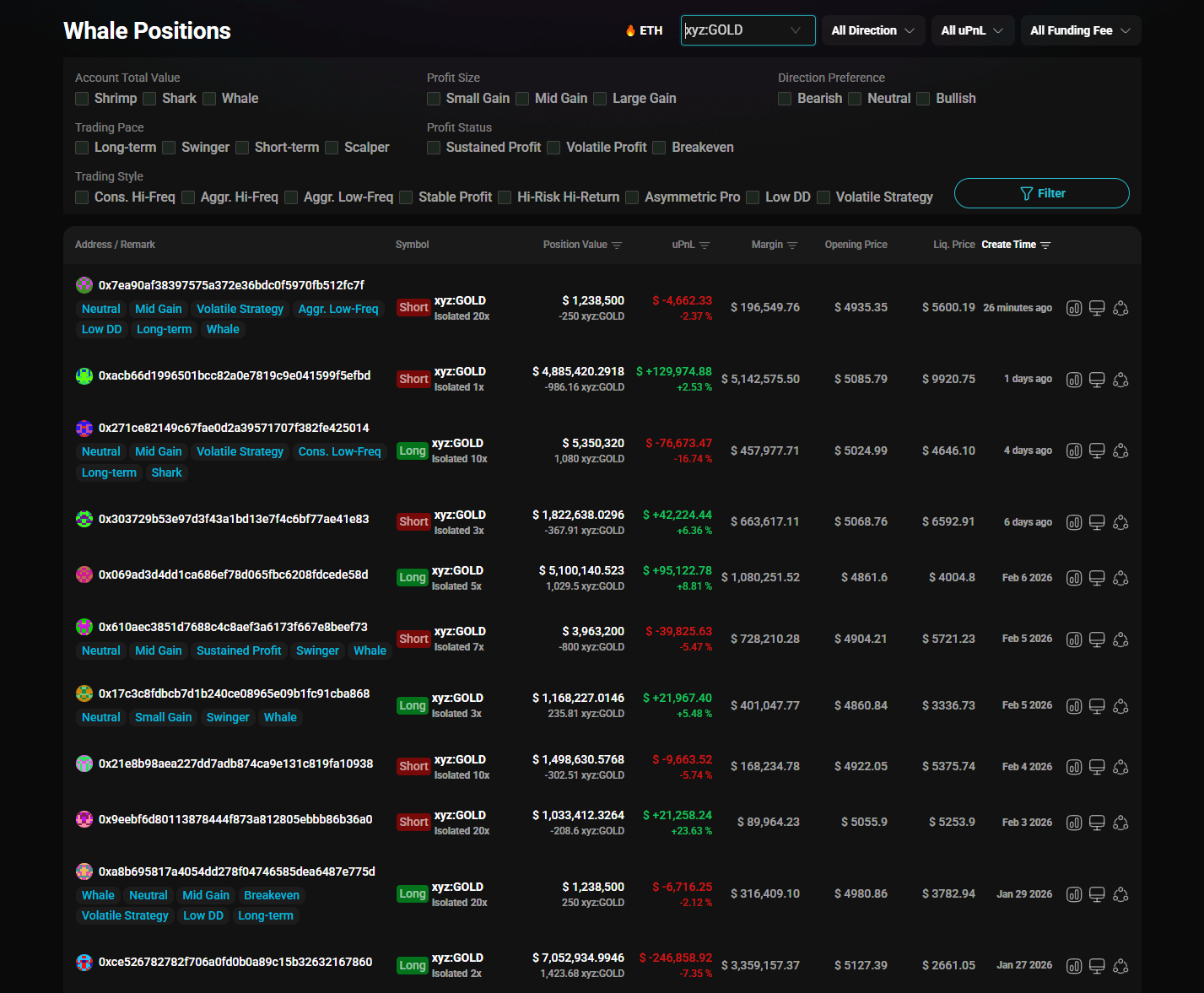Enable the Whale account value checkbox
Viewport: 1204px width, 993px height.
click(210, 99)
